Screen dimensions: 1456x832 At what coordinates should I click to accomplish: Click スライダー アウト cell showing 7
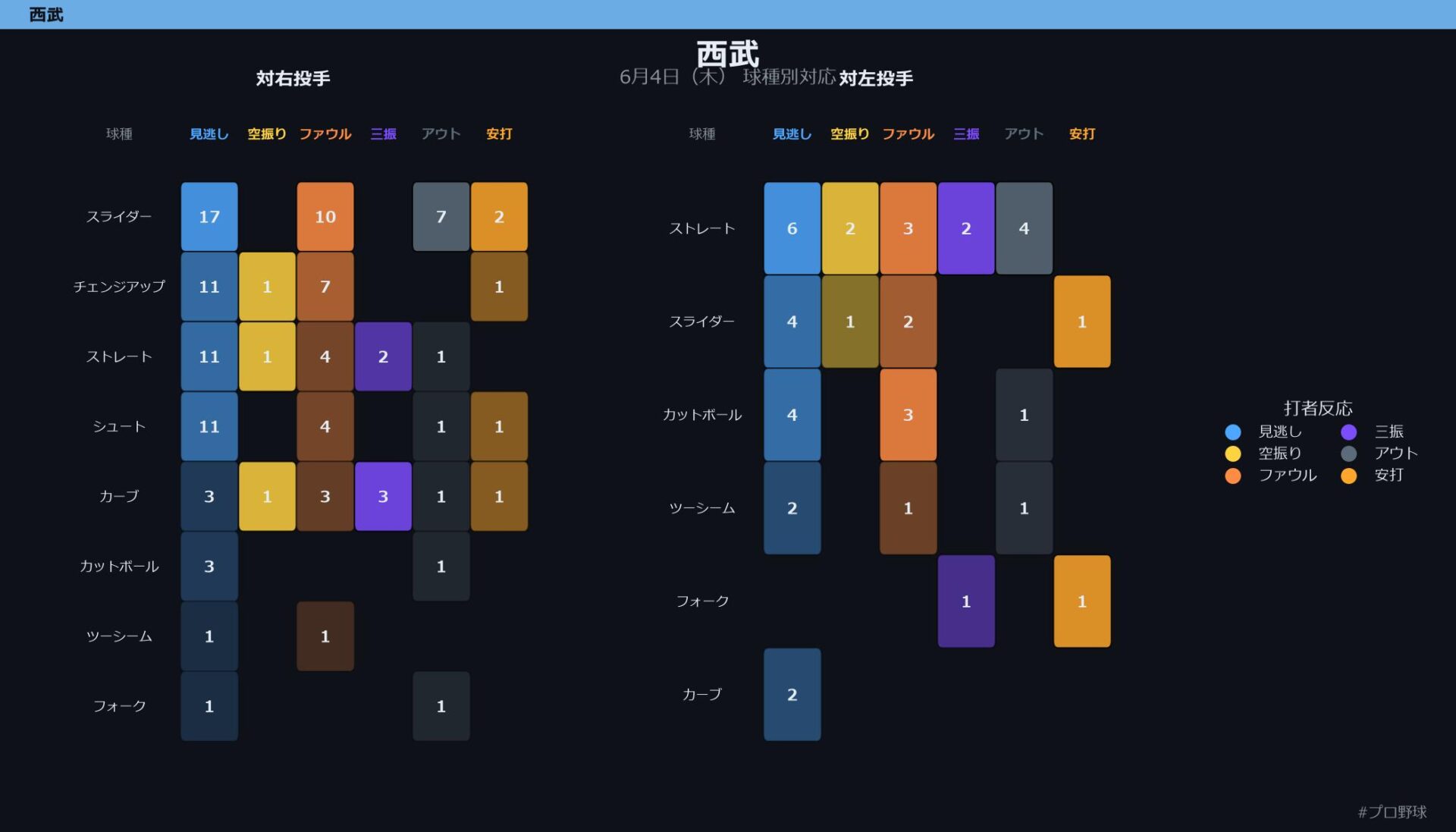pos(441,216)
